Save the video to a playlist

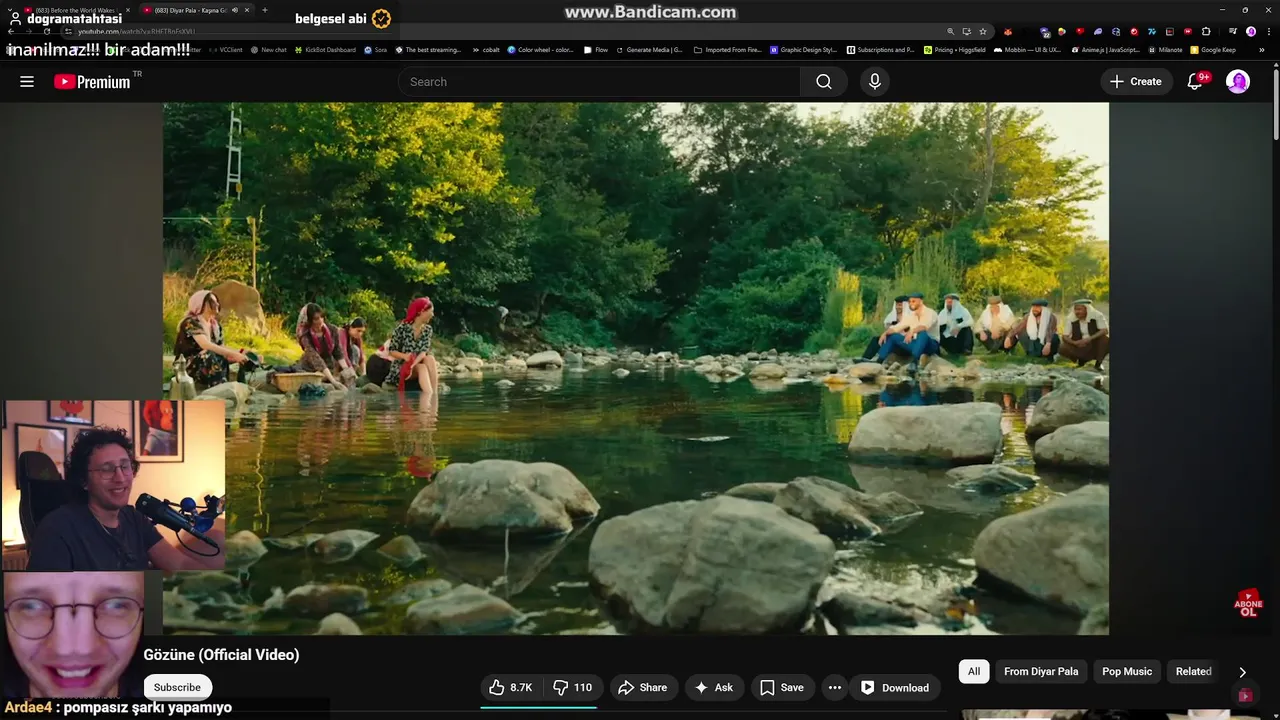(782, 687)
